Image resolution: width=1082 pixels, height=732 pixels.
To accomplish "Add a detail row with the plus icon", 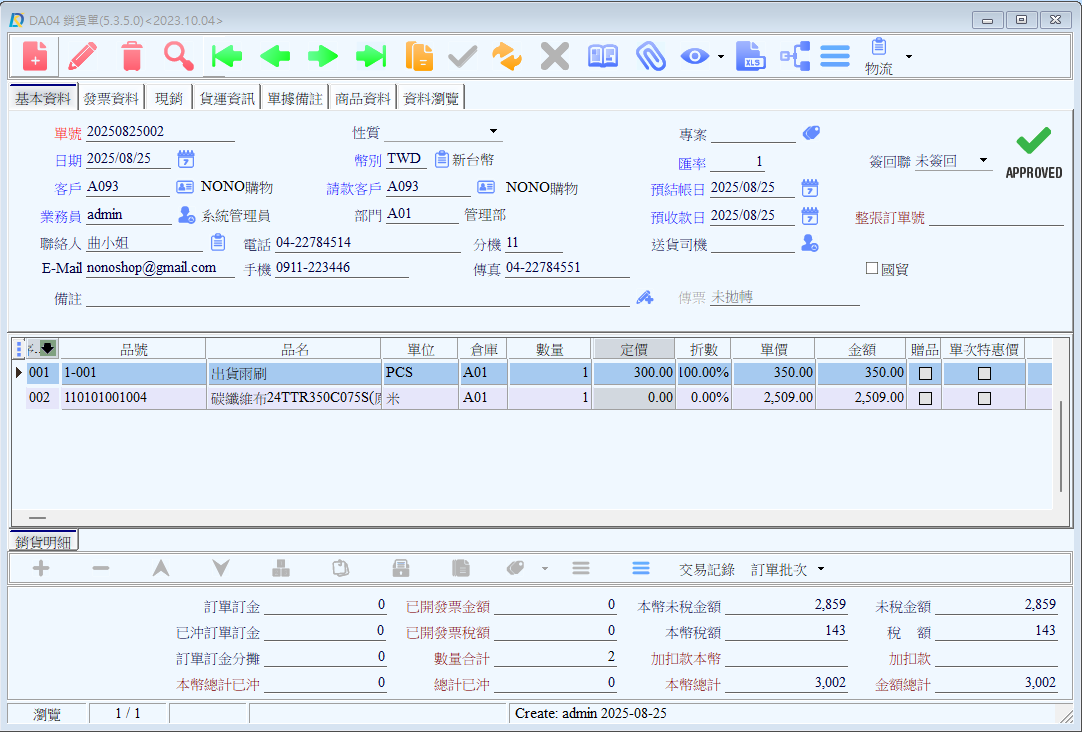I will [41, 568].
